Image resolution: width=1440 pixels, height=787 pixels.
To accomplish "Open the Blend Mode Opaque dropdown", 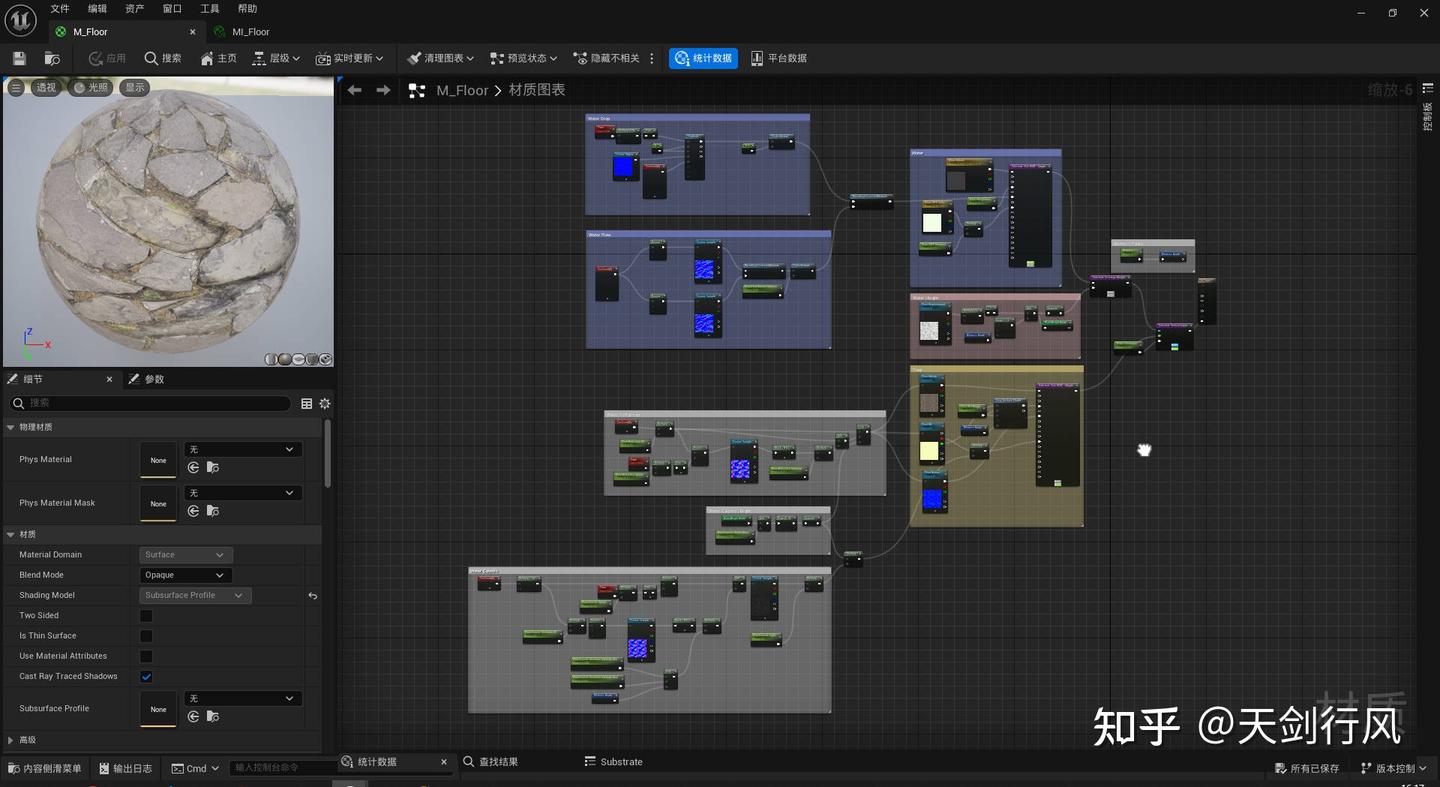I will 185,575.
